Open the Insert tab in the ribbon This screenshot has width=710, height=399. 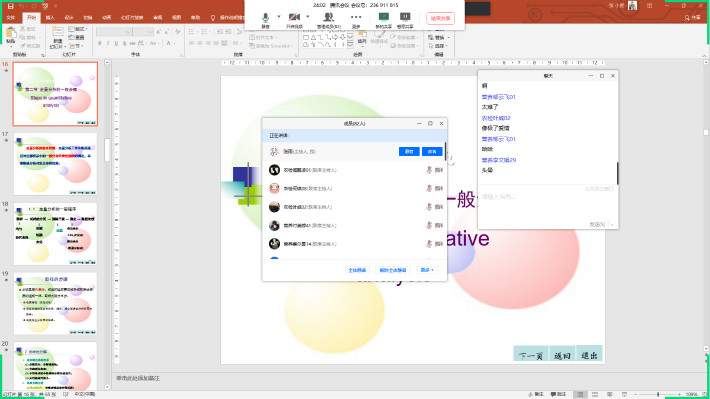click(x=50, y=18)
